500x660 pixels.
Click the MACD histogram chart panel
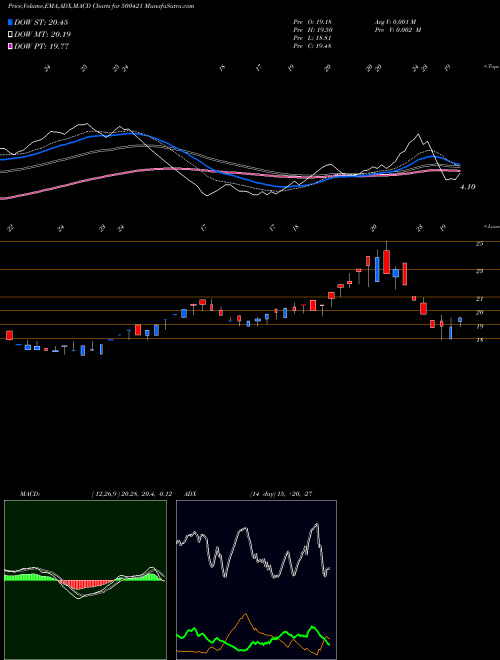85,580
